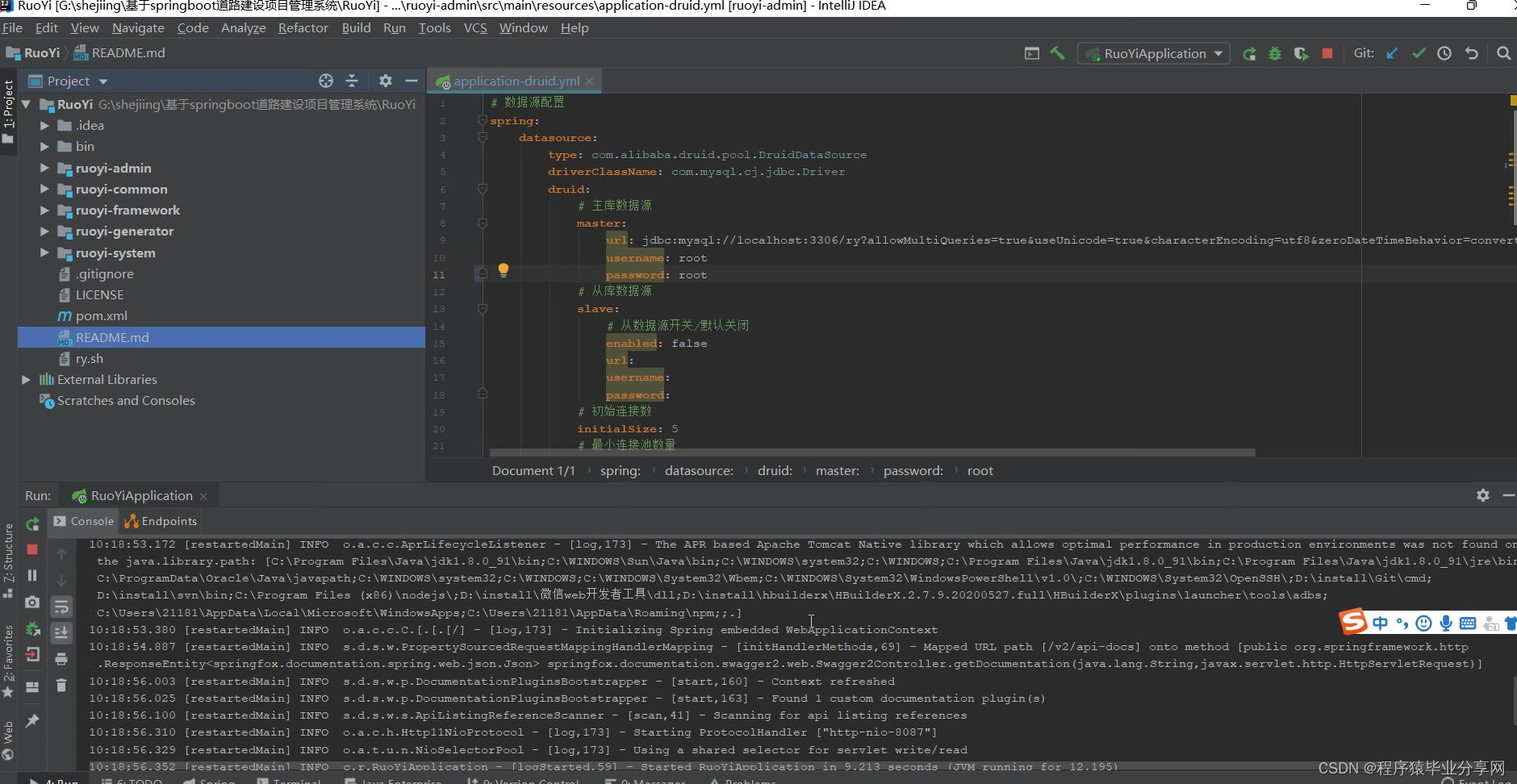Viewport: 1517px width, 784px height.
Task: Open Search Everywhere magnifier
Action: click(1503, 53)
